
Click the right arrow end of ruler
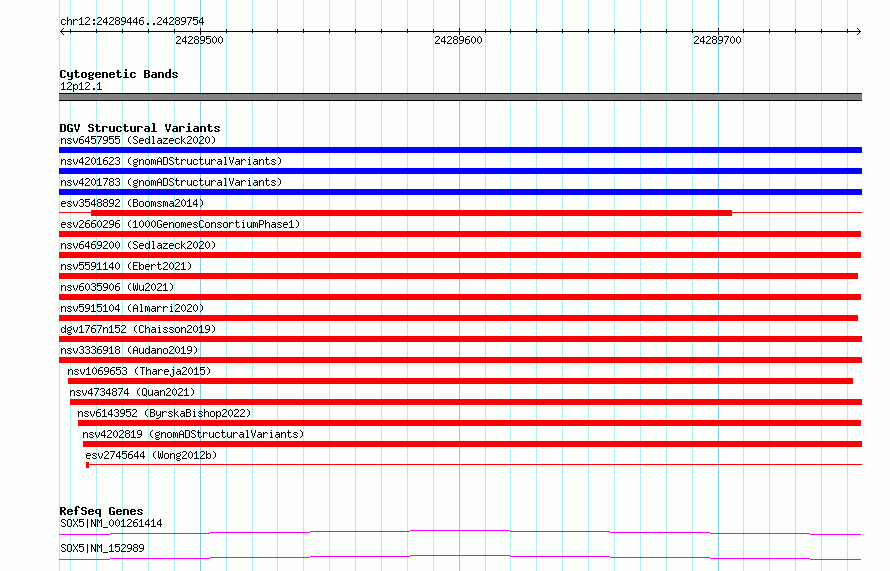pos(858,31)
